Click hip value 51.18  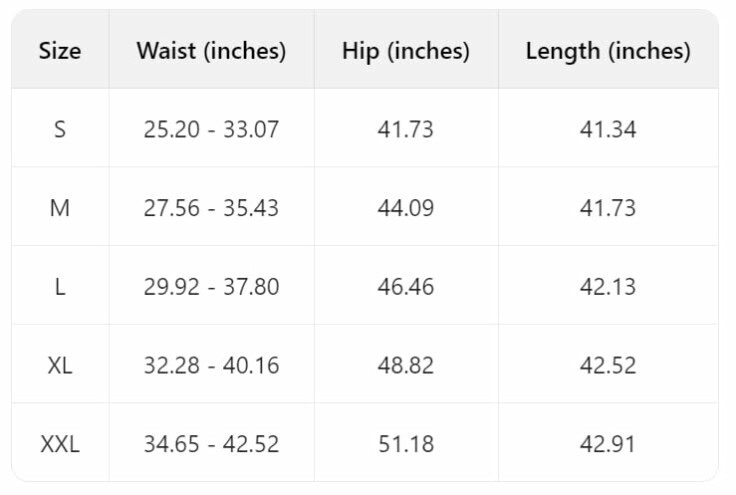(x=405, y=444)
